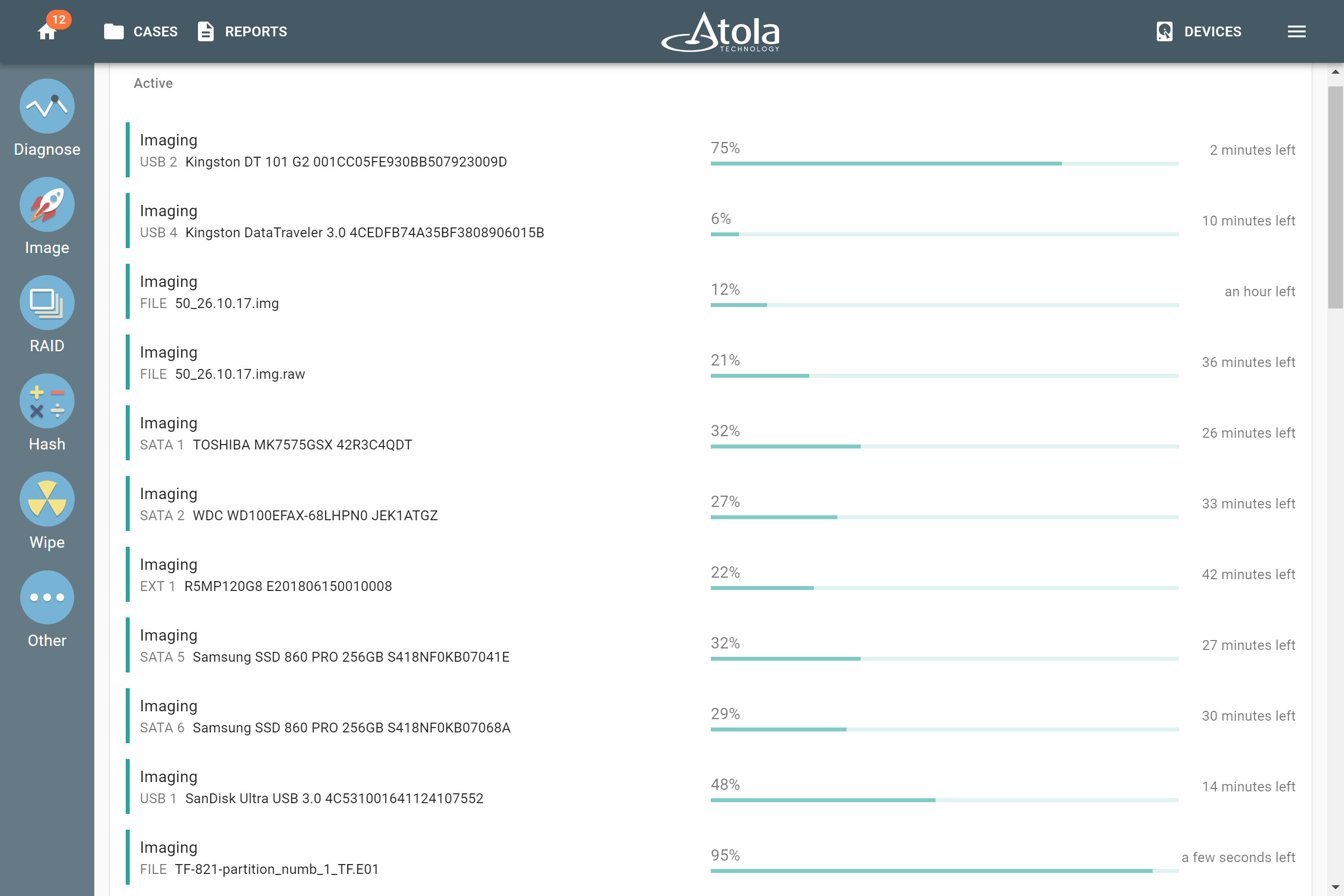Open the Hash calculator icon
Viewport: 1344px width, 896px height.
[47, 401]
